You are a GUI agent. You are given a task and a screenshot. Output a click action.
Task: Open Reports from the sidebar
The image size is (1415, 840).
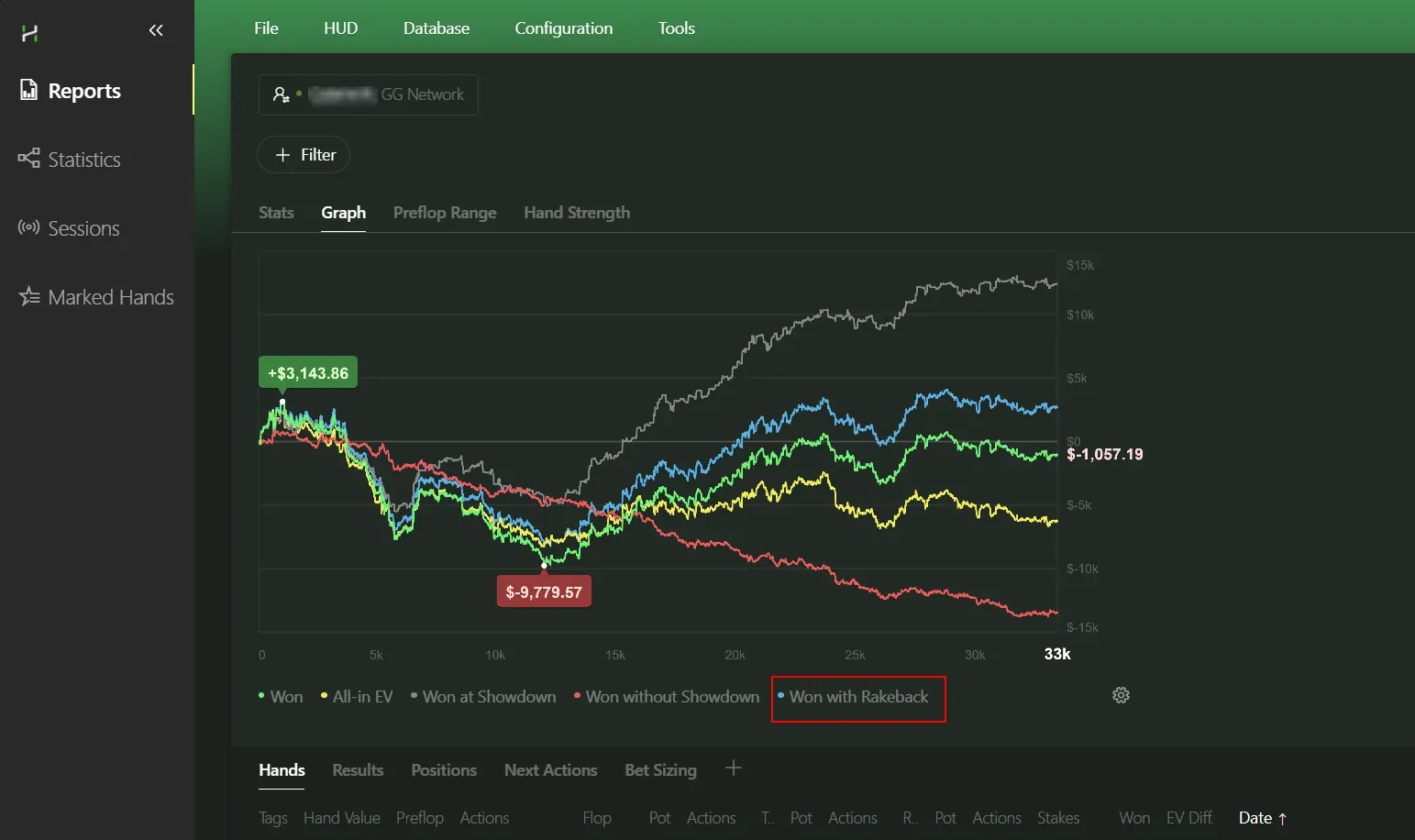pyautogui.click(x=83, y=91)
